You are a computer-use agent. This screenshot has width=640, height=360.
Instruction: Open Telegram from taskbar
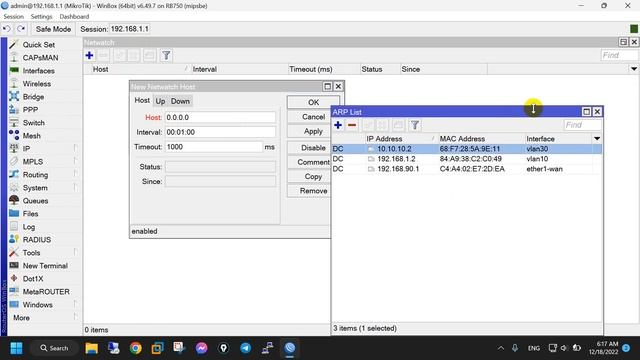click(245, 348)
